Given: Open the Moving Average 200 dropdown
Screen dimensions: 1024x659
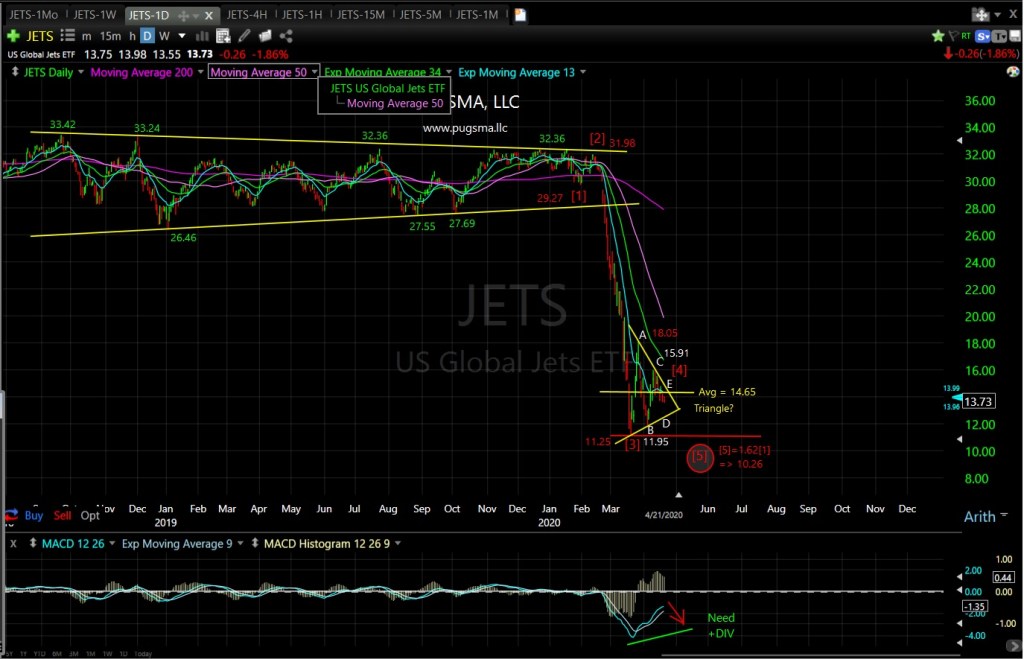Looking at the screenshot, I should coord(200,72).
